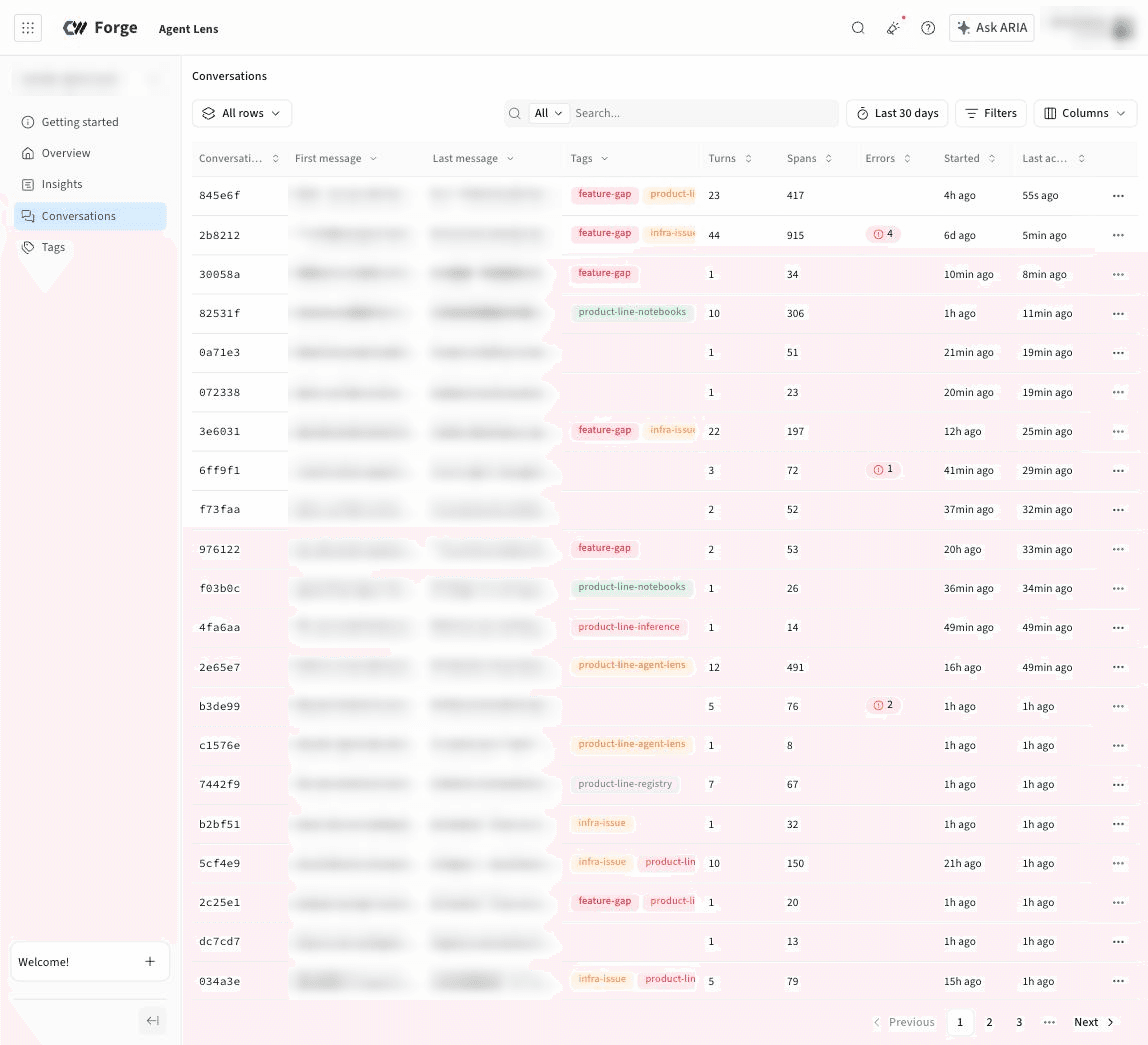Screen dimensions: 1148x1045
Task: Open row actions for 2e65e7
Action: pos(1118,667)
